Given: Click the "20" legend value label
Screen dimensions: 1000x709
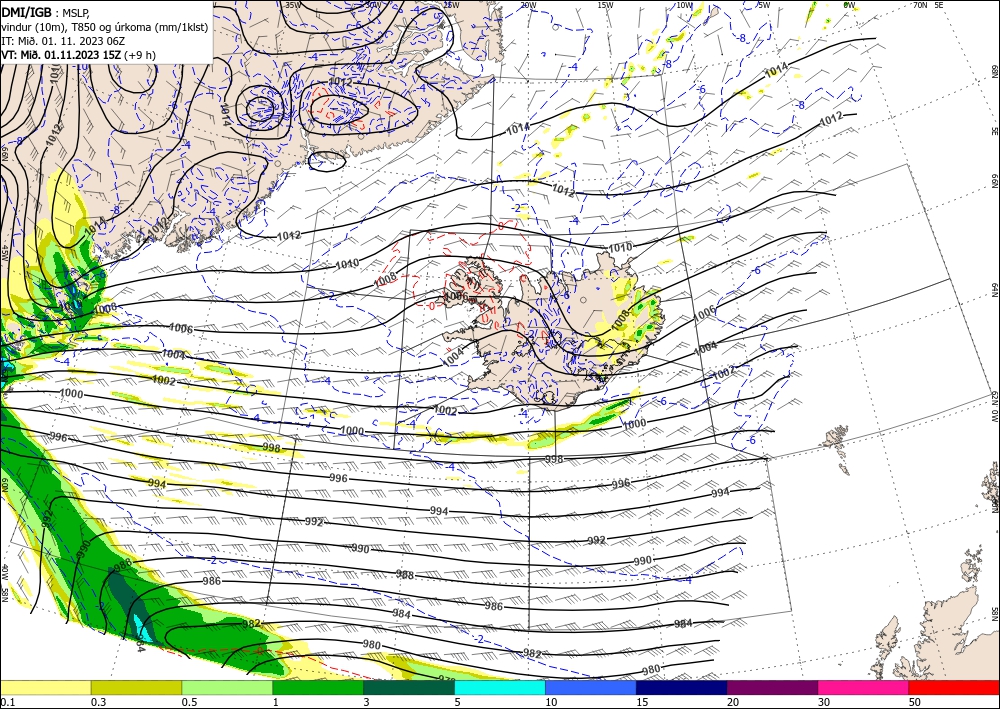Looking at the screenshot, I should (733, 702).
